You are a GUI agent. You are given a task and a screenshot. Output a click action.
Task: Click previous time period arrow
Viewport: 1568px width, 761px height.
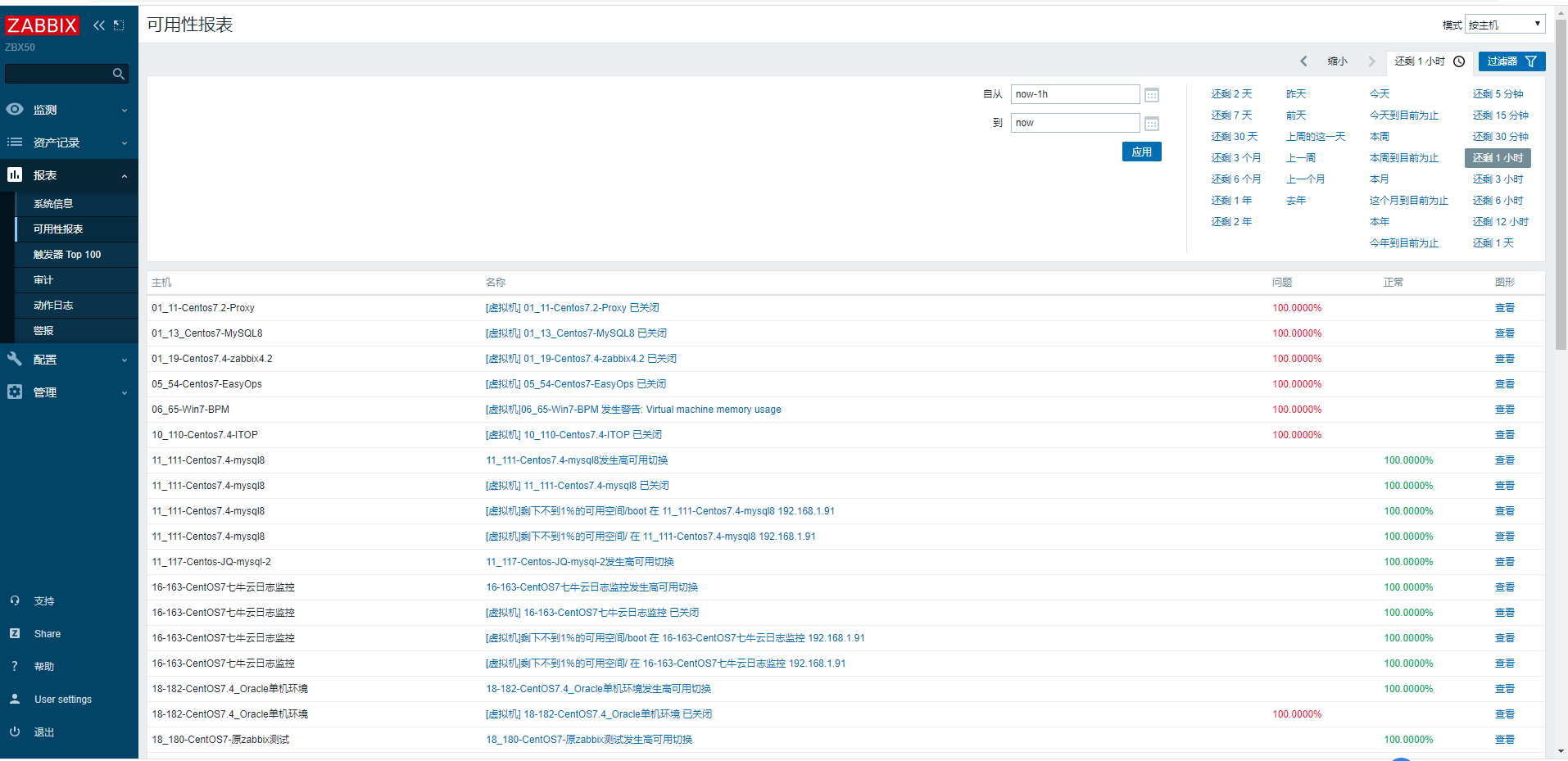click(x=1303, y=61)
